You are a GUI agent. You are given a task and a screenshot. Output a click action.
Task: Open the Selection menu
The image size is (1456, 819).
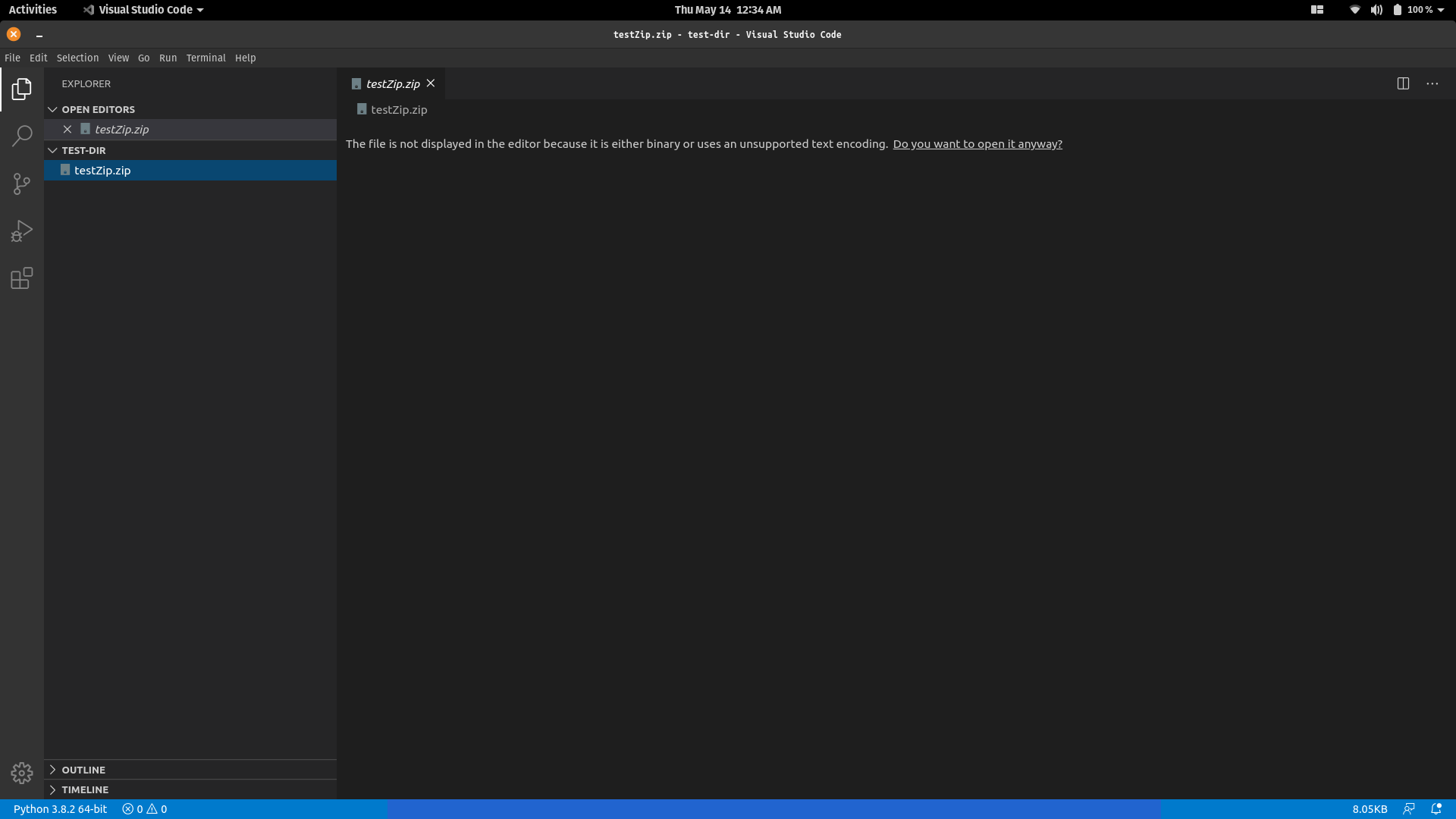pyautogui.click(x=77, y=58)
